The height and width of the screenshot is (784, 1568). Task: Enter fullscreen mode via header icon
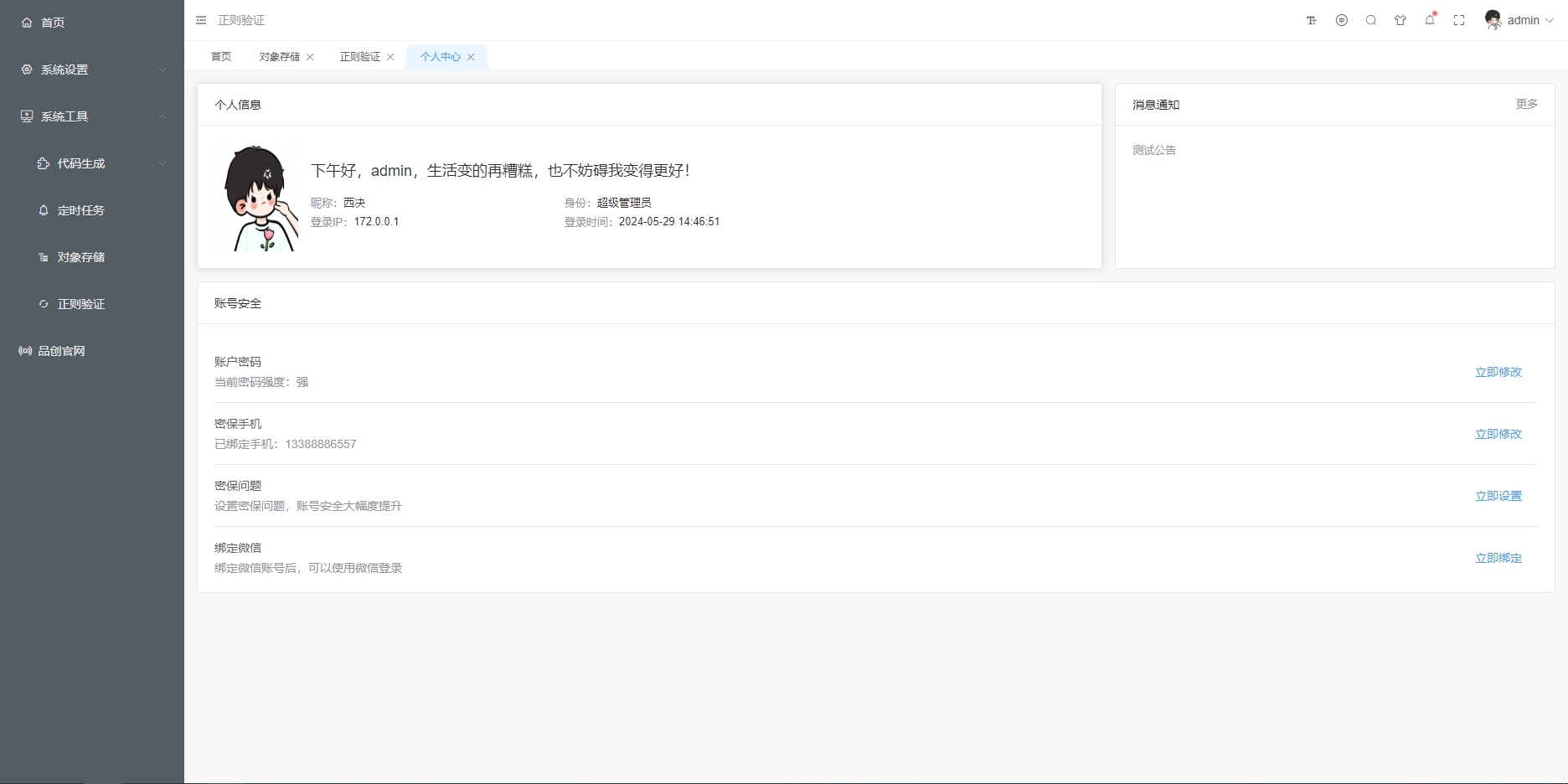(1459, 21)
